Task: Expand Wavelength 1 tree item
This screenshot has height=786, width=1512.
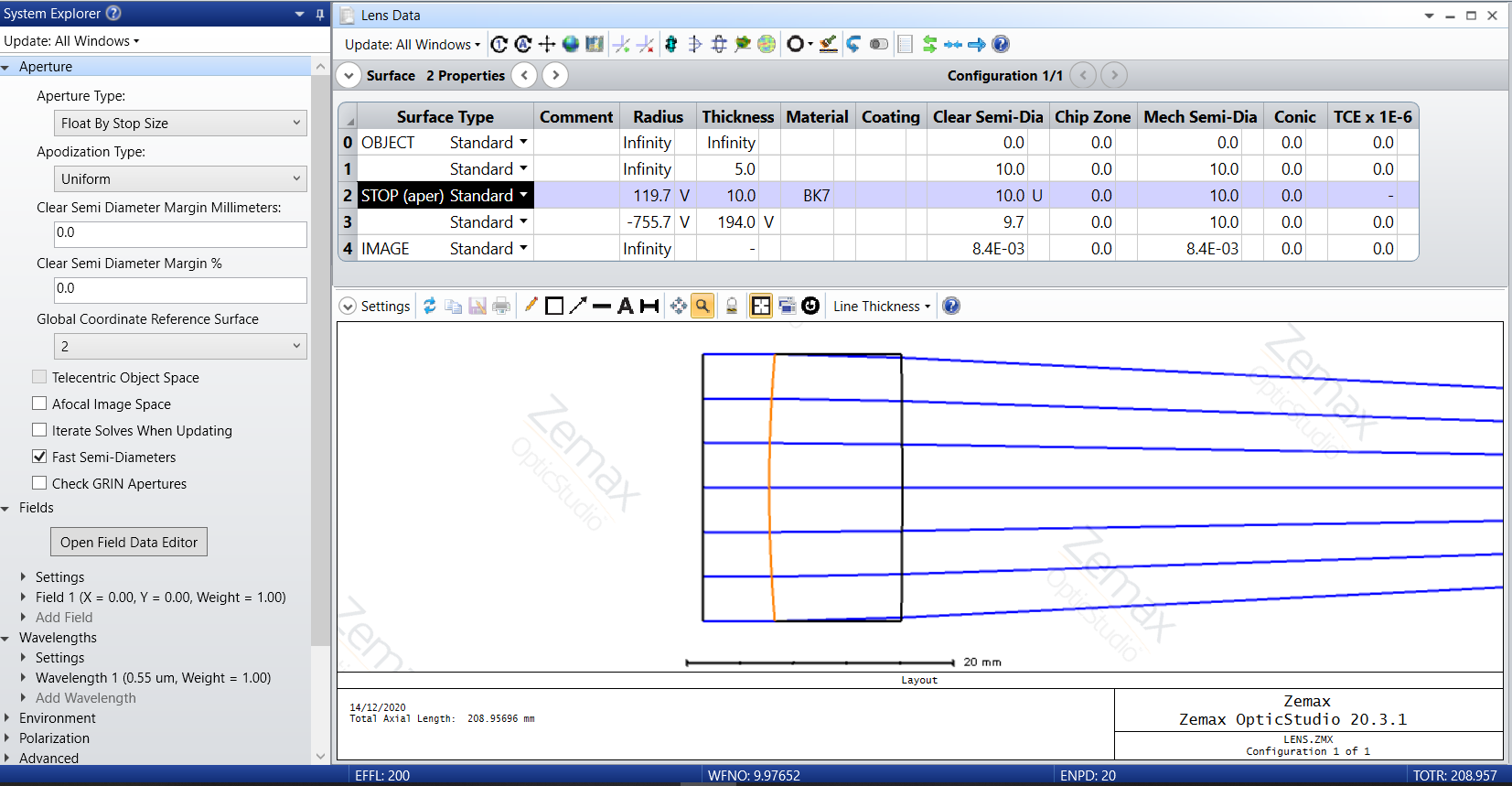Action: pos(24,678)
